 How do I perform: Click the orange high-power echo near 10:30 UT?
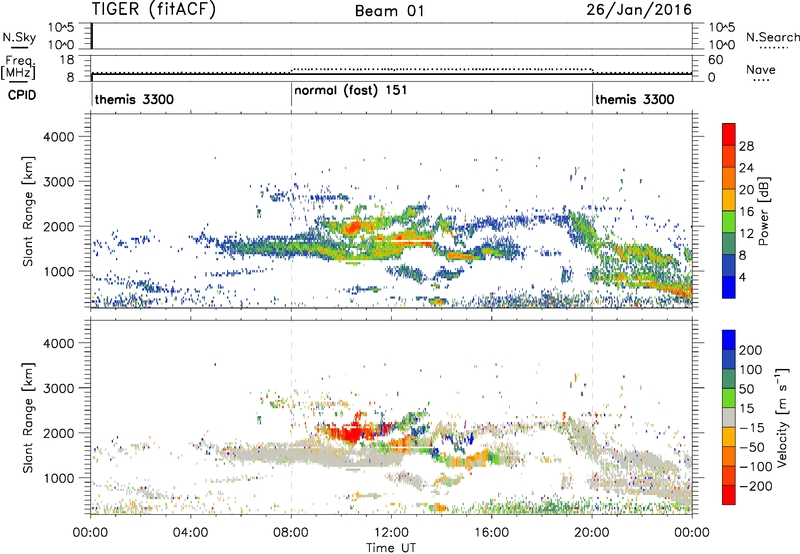pyautogui.click(x=353, y=226)
